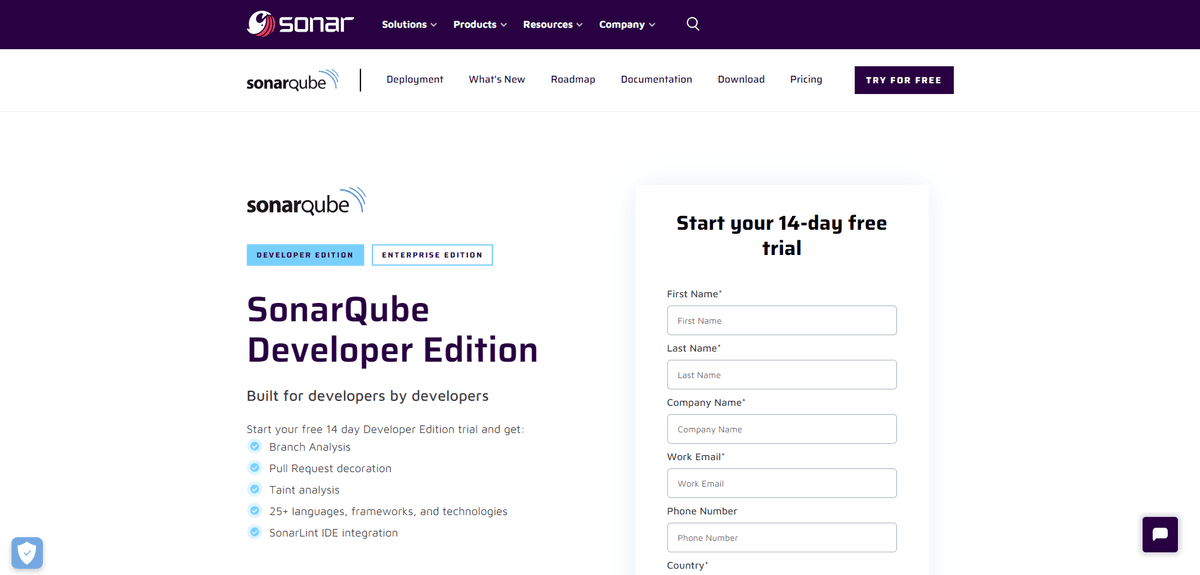This screenshot has height=575, width=1200.
Task: Open the Roadmap link
Action: click(x=573, y=79)
